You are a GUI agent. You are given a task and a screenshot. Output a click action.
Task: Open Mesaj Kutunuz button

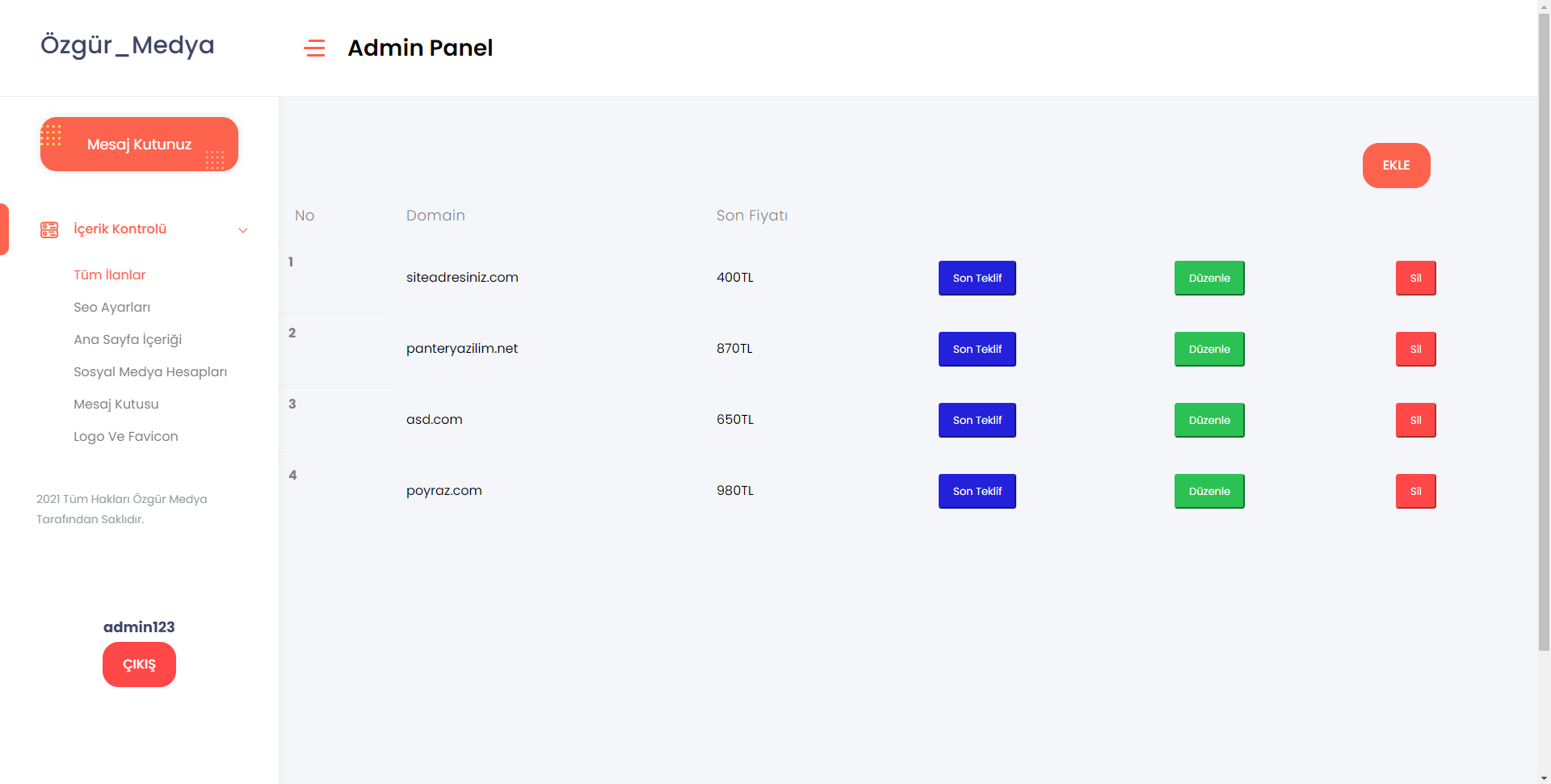point(139,145)
